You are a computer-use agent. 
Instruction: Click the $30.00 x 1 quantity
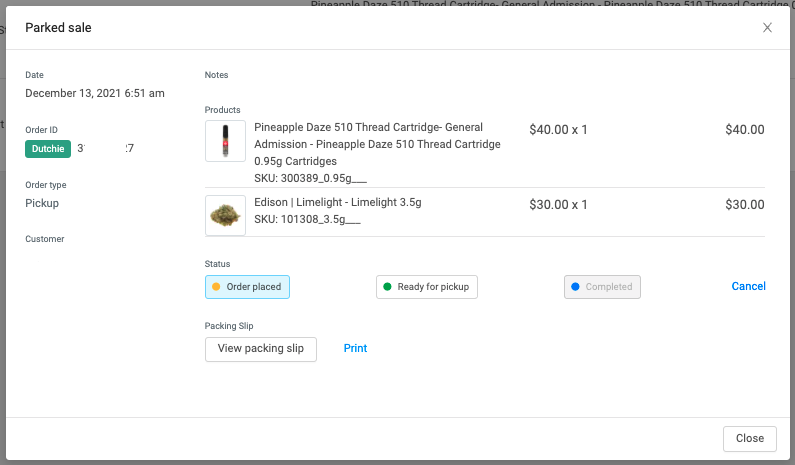[x=558, y=205]
